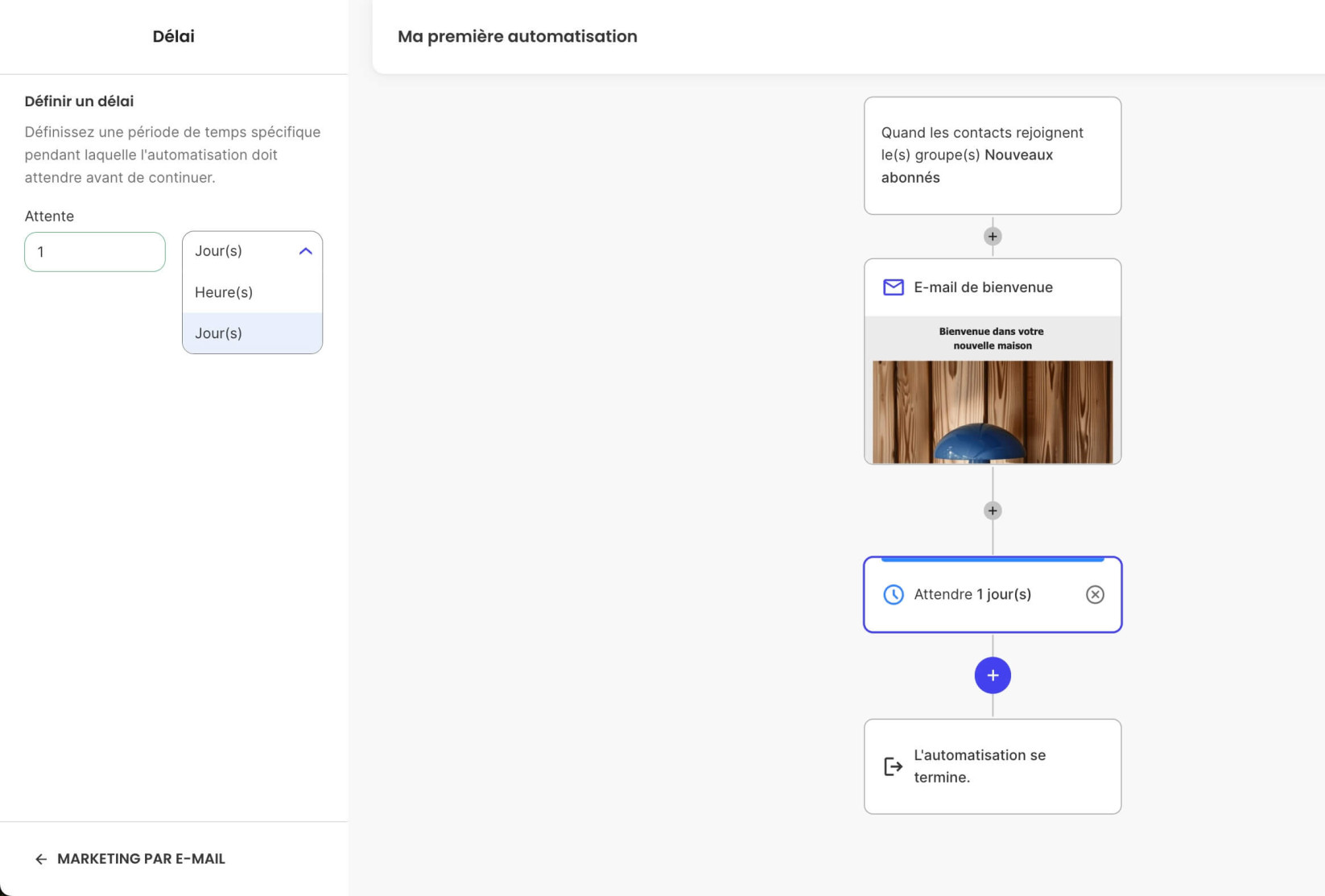The height and width of the screenshot is (896, 1325).
Task: Click the Délai panel heading
Action: [174, 36]
